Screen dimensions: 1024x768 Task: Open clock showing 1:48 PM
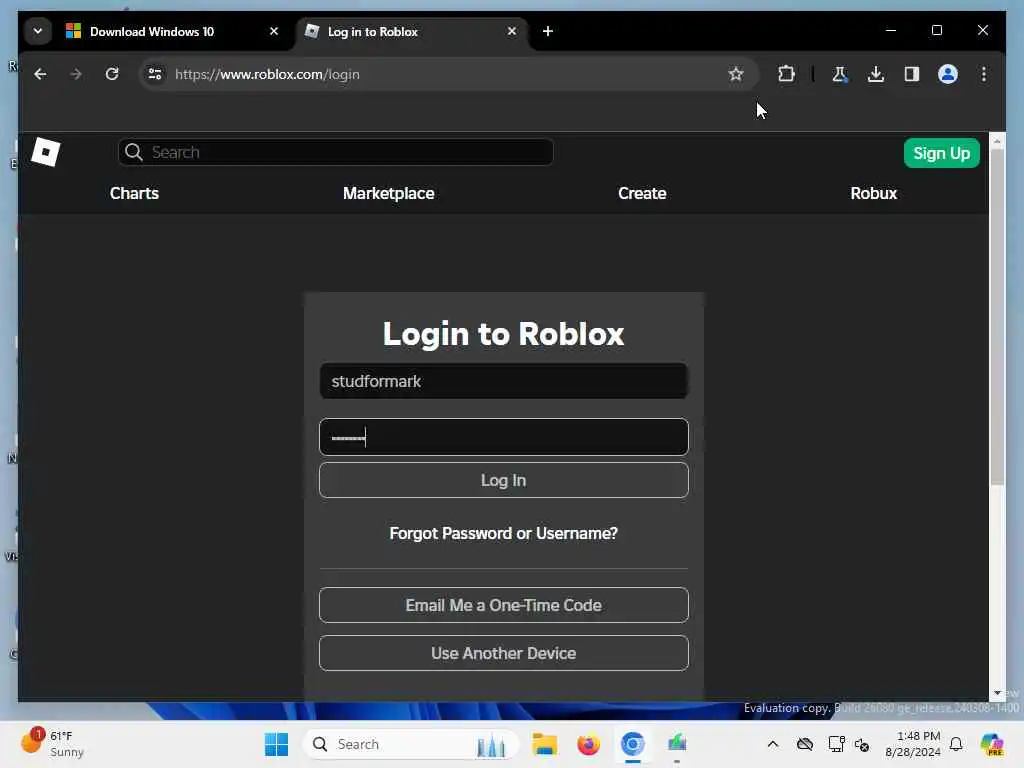tap(913, 744)
